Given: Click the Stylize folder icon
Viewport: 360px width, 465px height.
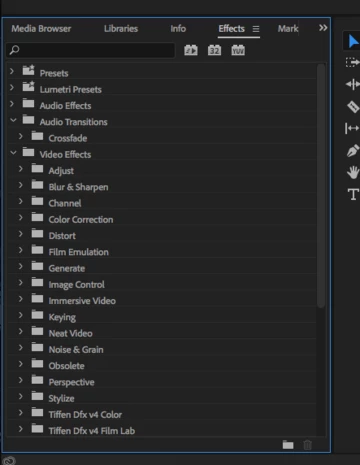Looking at the screenshot, I should point(37,396).
